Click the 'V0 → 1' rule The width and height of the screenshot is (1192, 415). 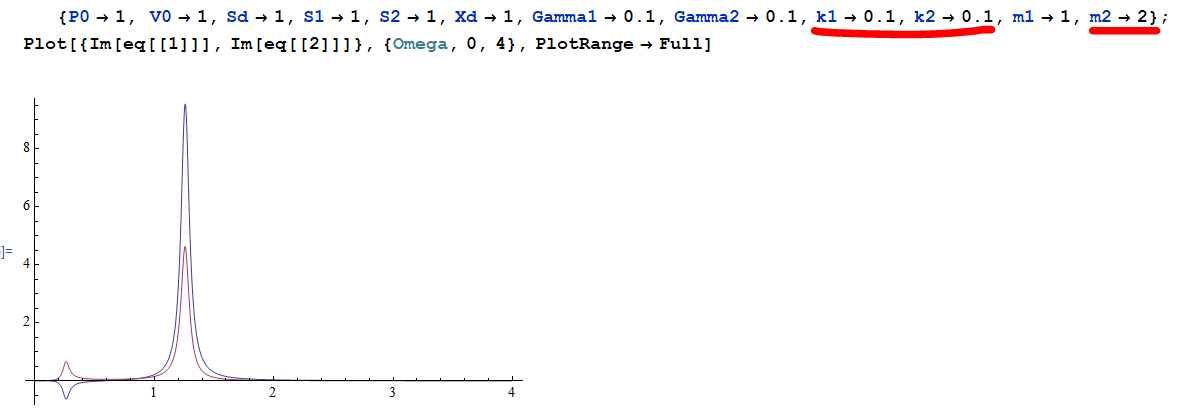click(176, 17)
